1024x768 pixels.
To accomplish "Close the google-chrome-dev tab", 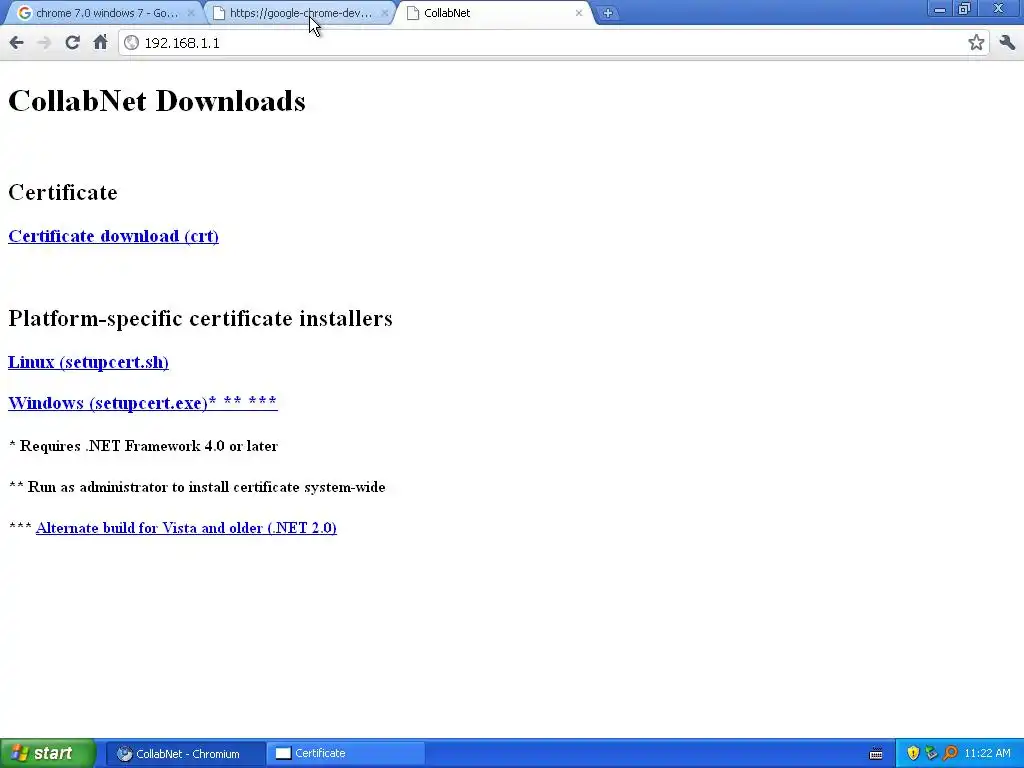I will point(385,13).
